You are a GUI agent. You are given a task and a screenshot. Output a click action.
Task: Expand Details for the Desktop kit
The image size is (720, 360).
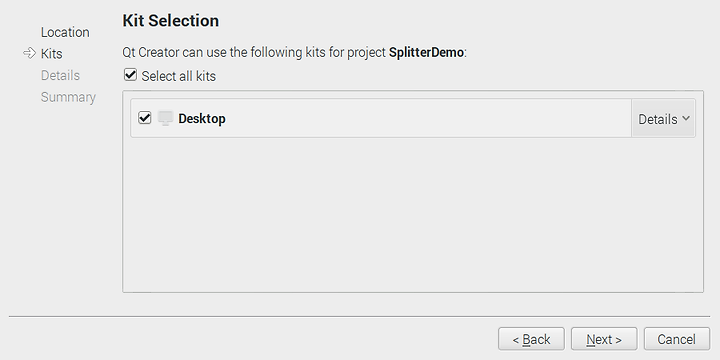(x=663, y=118)
